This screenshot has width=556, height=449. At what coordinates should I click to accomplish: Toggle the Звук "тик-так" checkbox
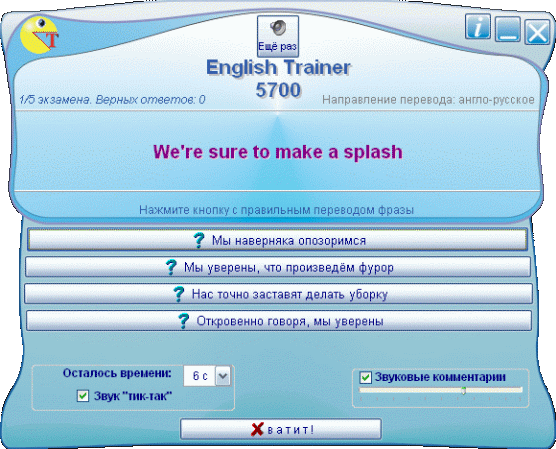[x=83, y=396]
